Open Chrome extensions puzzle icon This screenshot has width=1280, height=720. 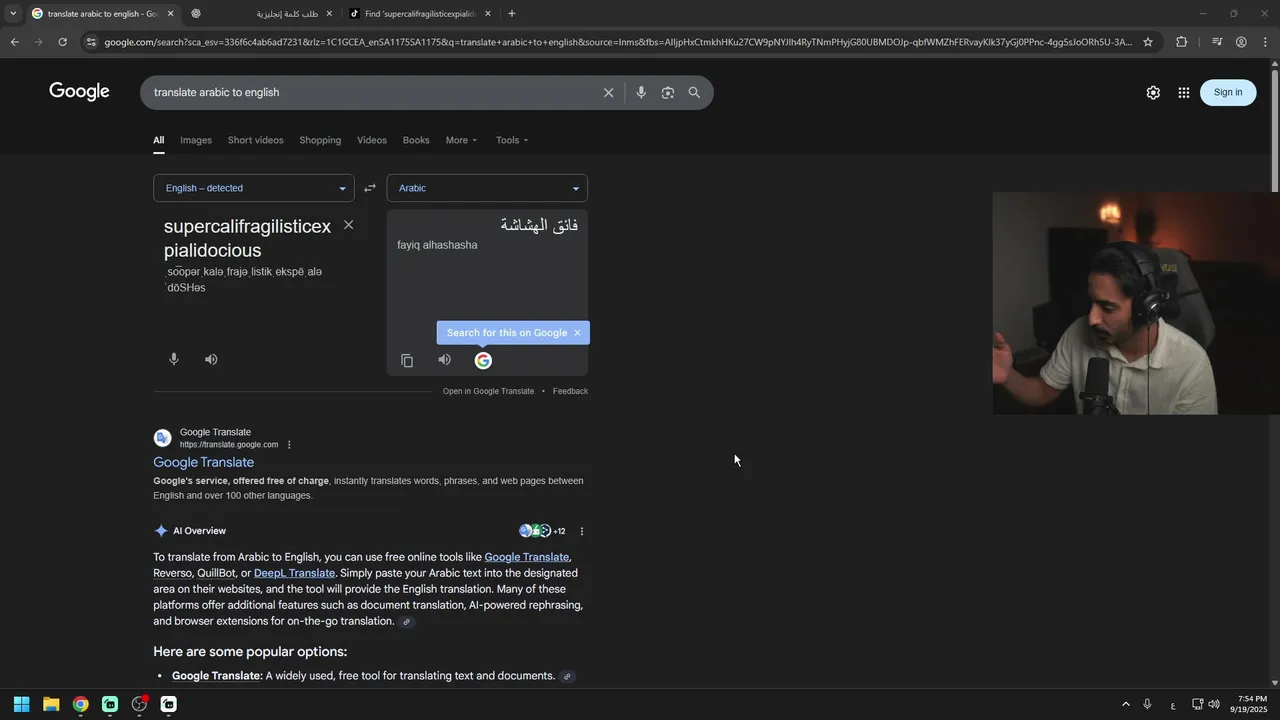[x=1182, y=42]
